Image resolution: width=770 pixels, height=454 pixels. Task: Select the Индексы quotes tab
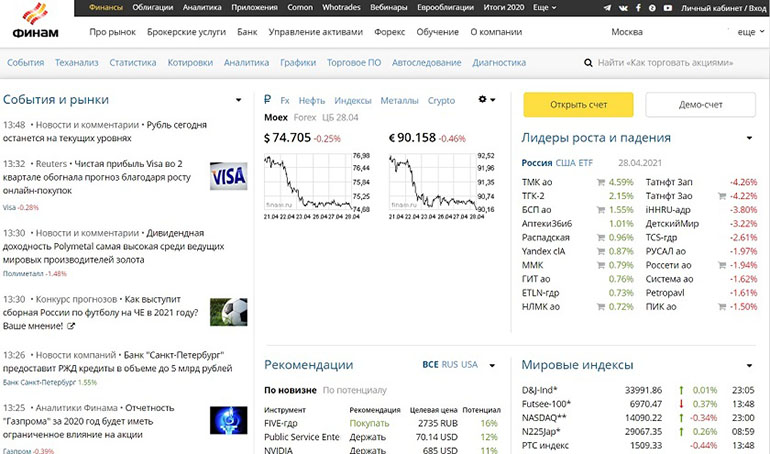point(353,101)
